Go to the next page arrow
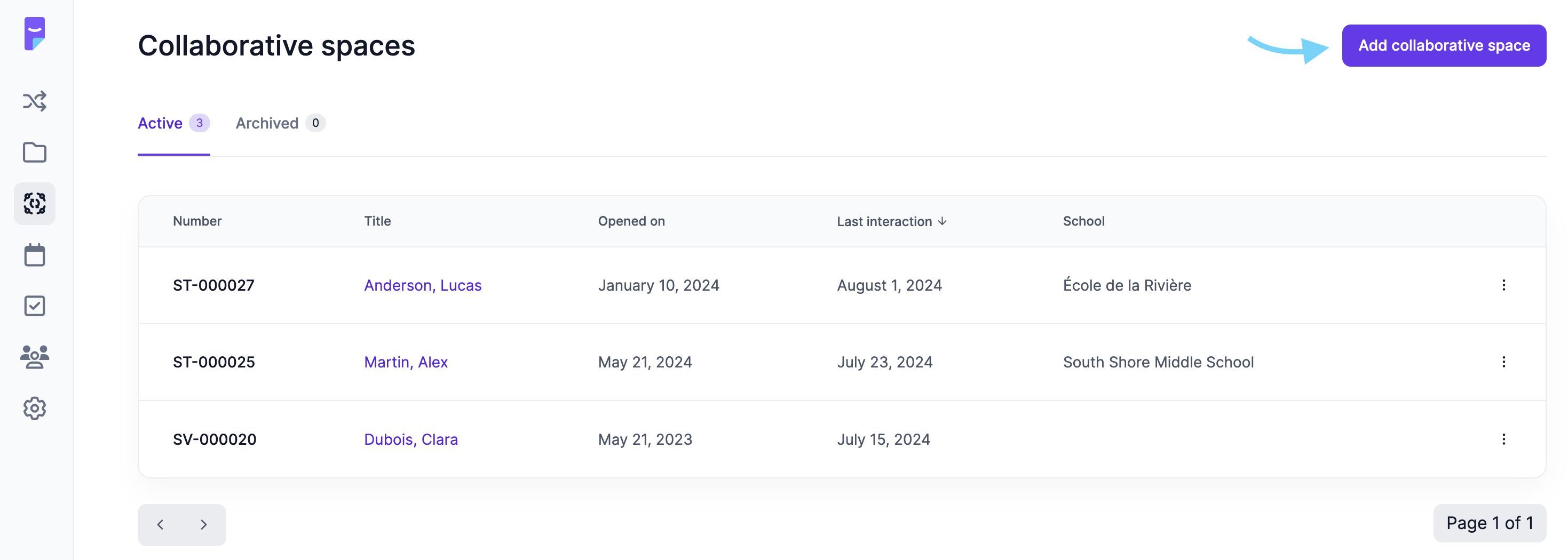 [x=204, y=525]
